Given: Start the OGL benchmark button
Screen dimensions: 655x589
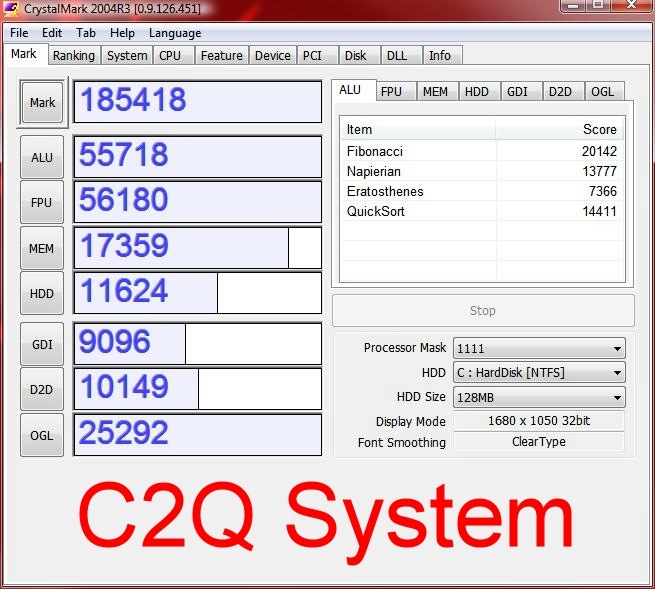Looking at the screenshot, I should pyautogui.click(x=42, y=434).
